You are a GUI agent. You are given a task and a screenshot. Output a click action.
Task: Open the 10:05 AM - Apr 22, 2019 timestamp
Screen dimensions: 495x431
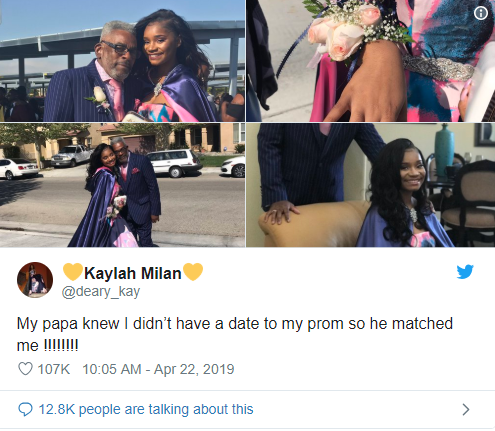(158, 369)
